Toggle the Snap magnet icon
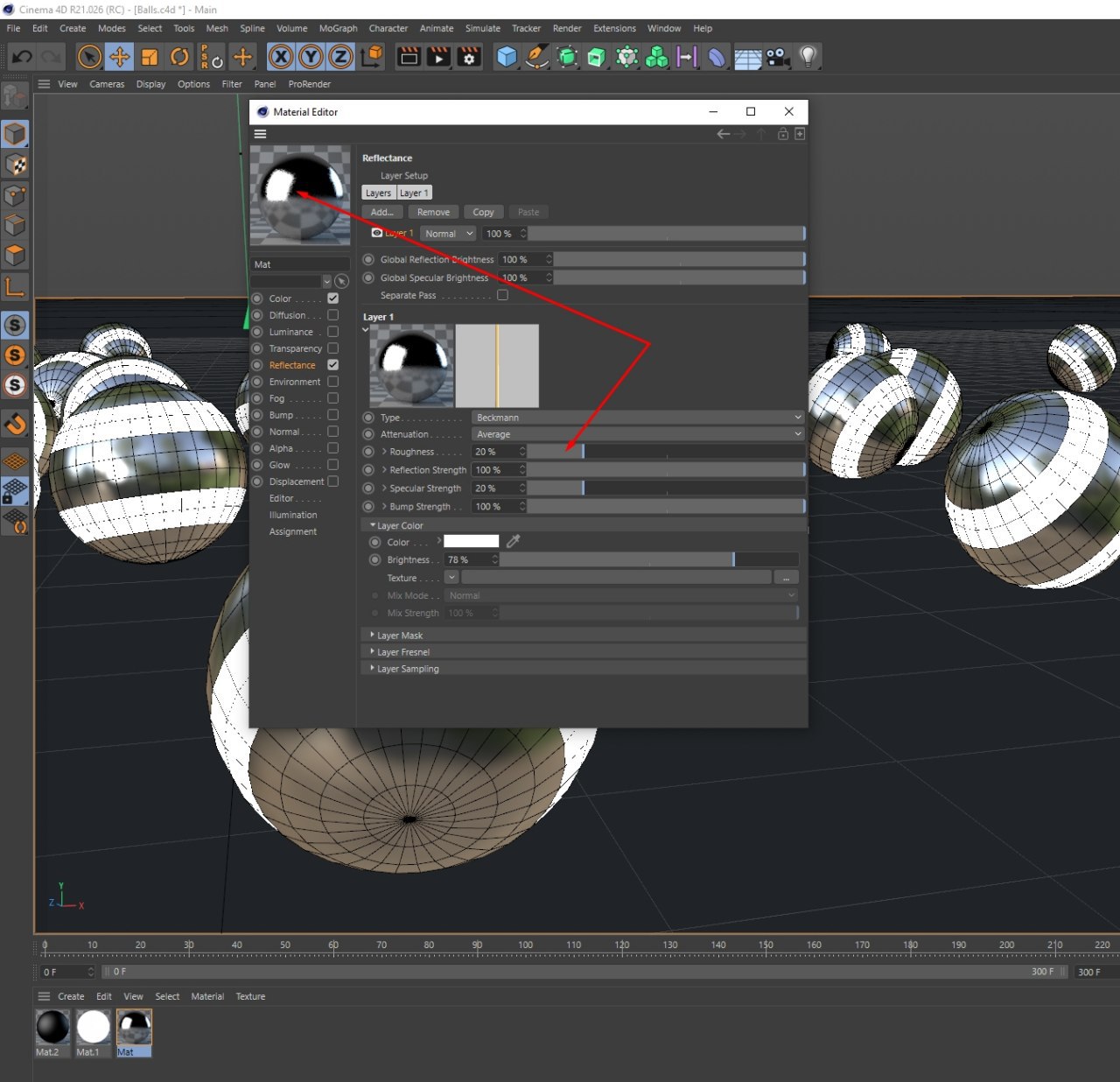This screenshot has height=1082, width=1120. click(x=15, y=425)
